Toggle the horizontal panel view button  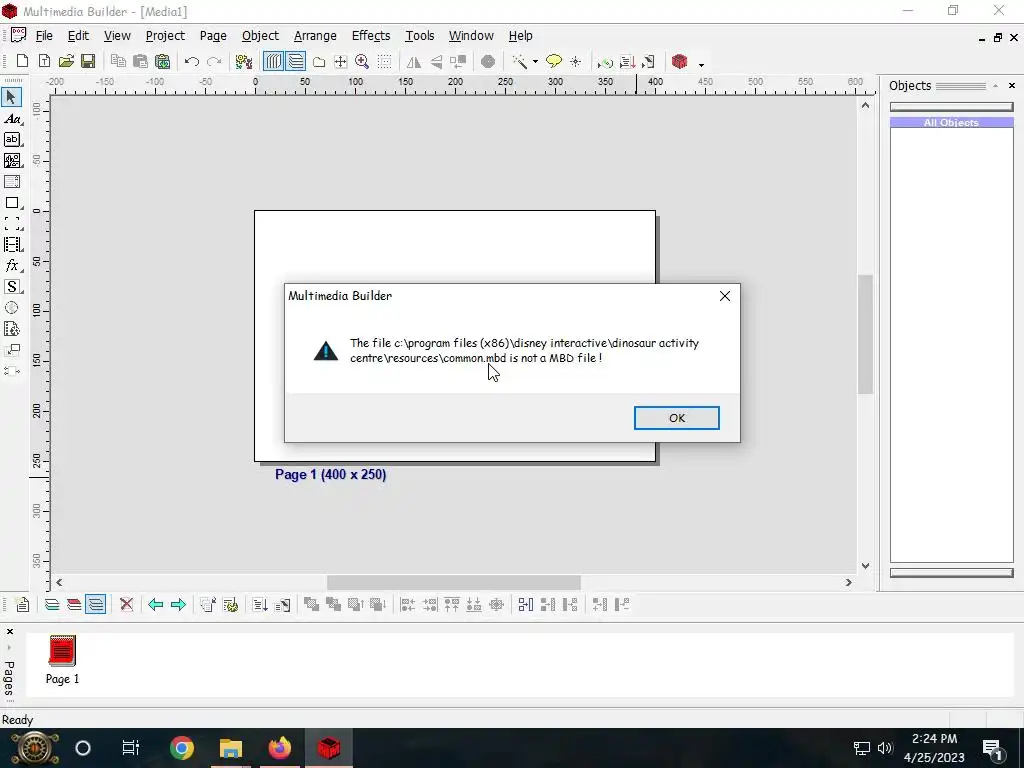(296, 61)
